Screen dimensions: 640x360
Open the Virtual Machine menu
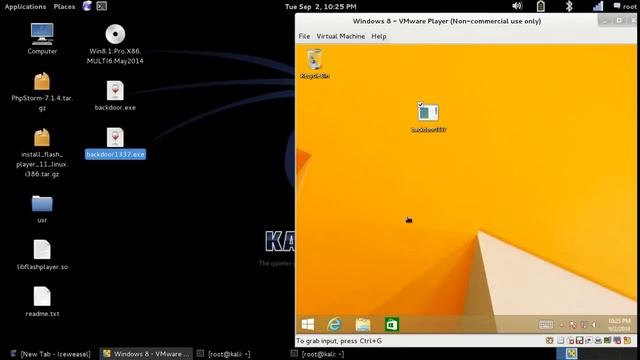[341, 36]
